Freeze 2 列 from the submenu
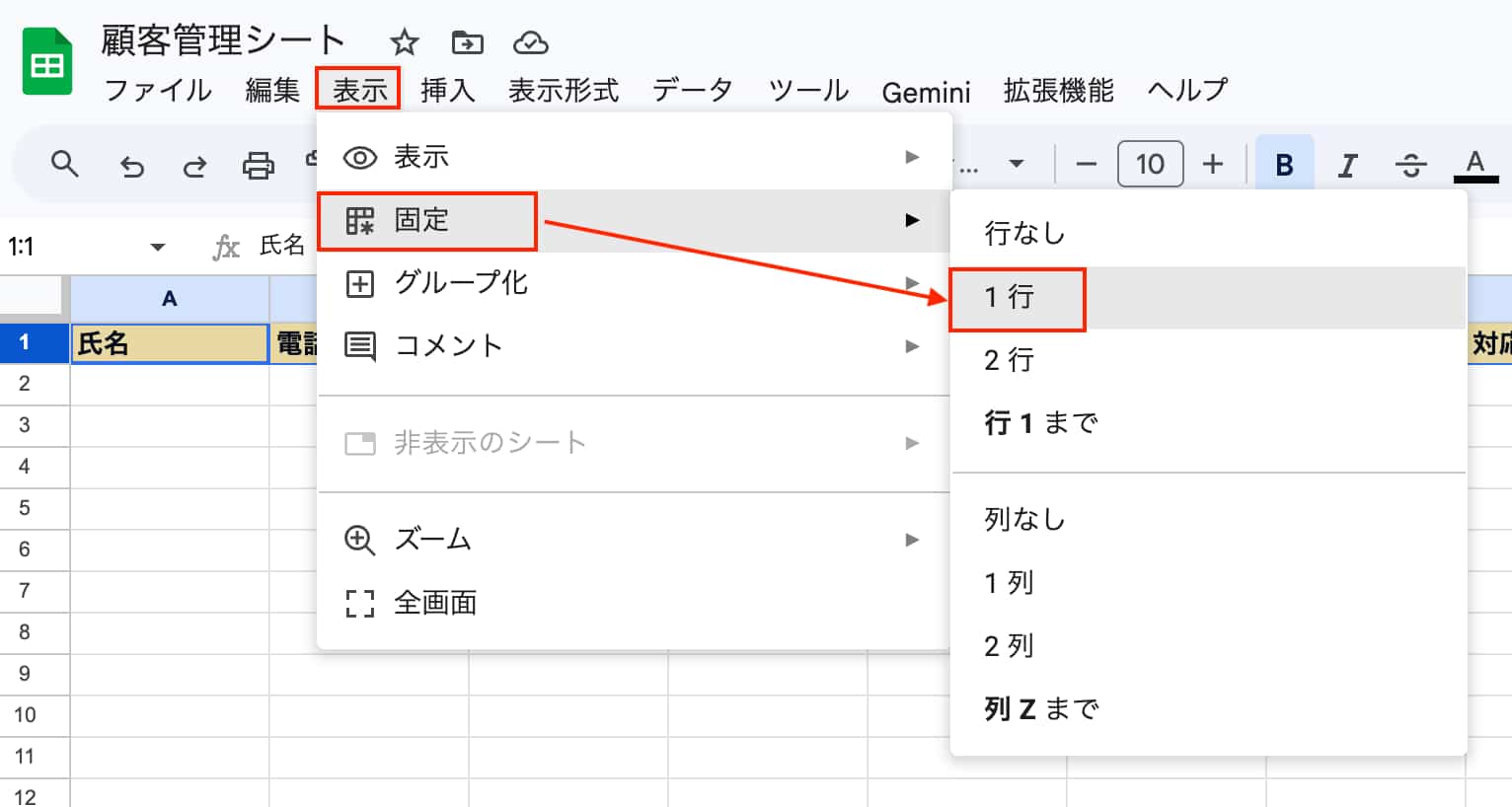Image resolution: width=1512 pixels, height=807 pixels. [x=1208, y=646]
